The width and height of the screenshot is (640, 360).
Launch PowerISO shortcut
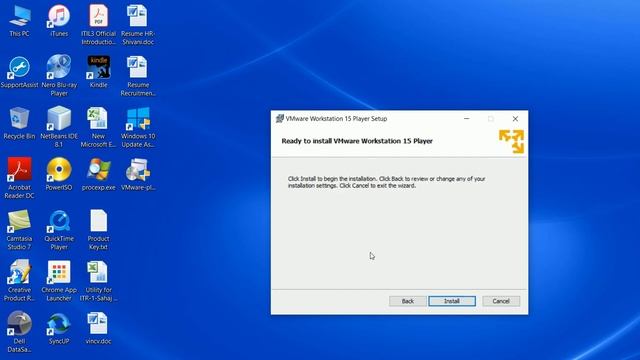[x=59, y=175]
